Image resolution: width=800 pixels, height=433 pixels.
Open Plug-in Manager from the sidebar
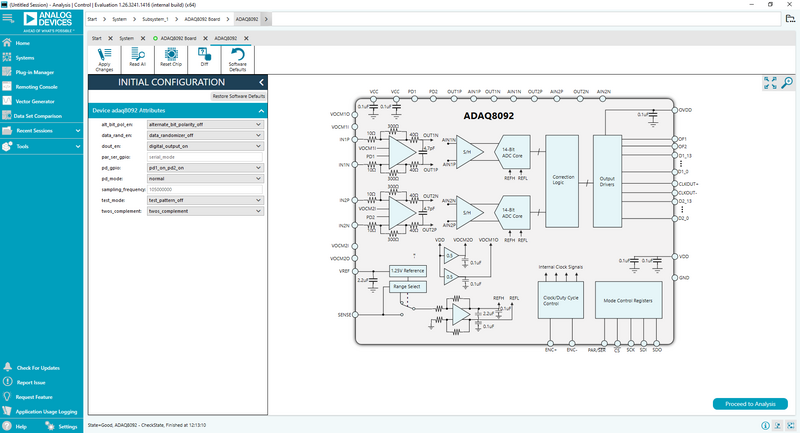pos(36,72)
